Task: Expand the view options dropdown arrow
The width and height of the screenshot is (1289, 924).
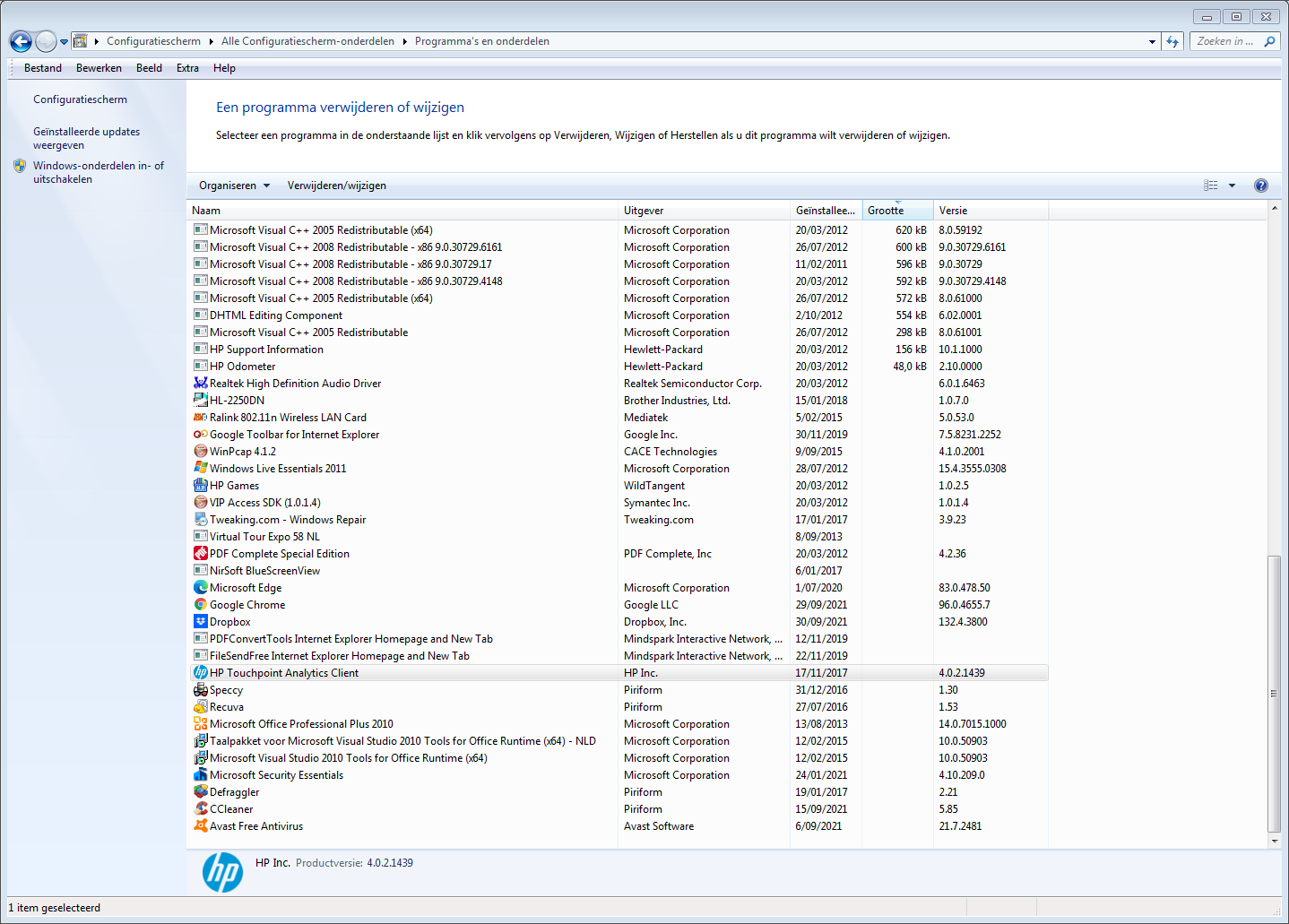Action: click(1232, 186)
